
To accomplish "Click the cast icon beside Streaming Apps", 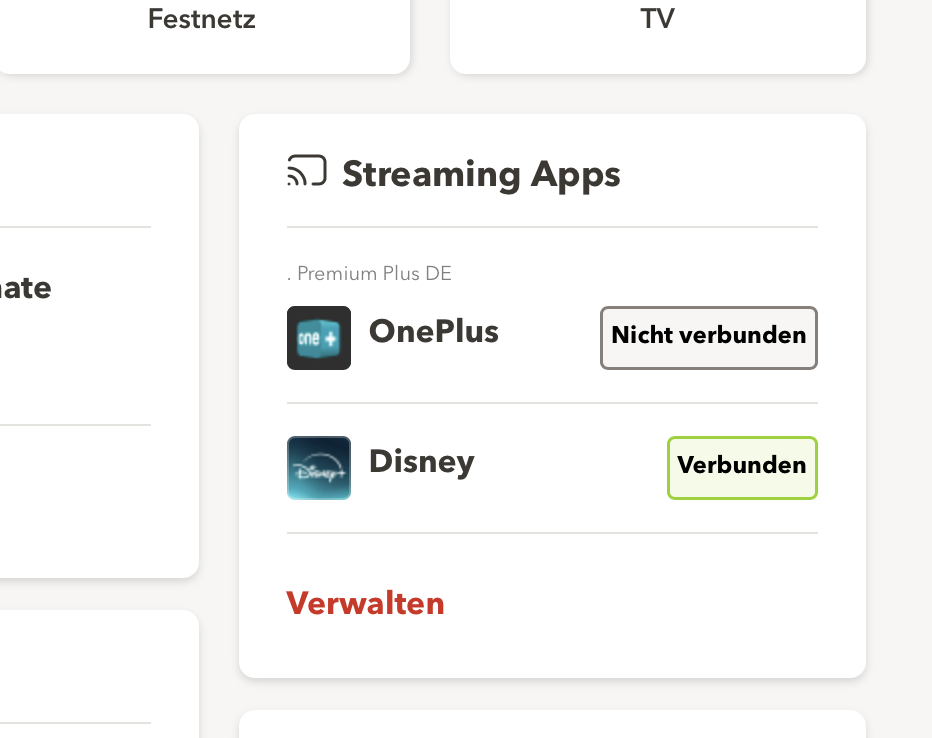I will pos(306,172).
